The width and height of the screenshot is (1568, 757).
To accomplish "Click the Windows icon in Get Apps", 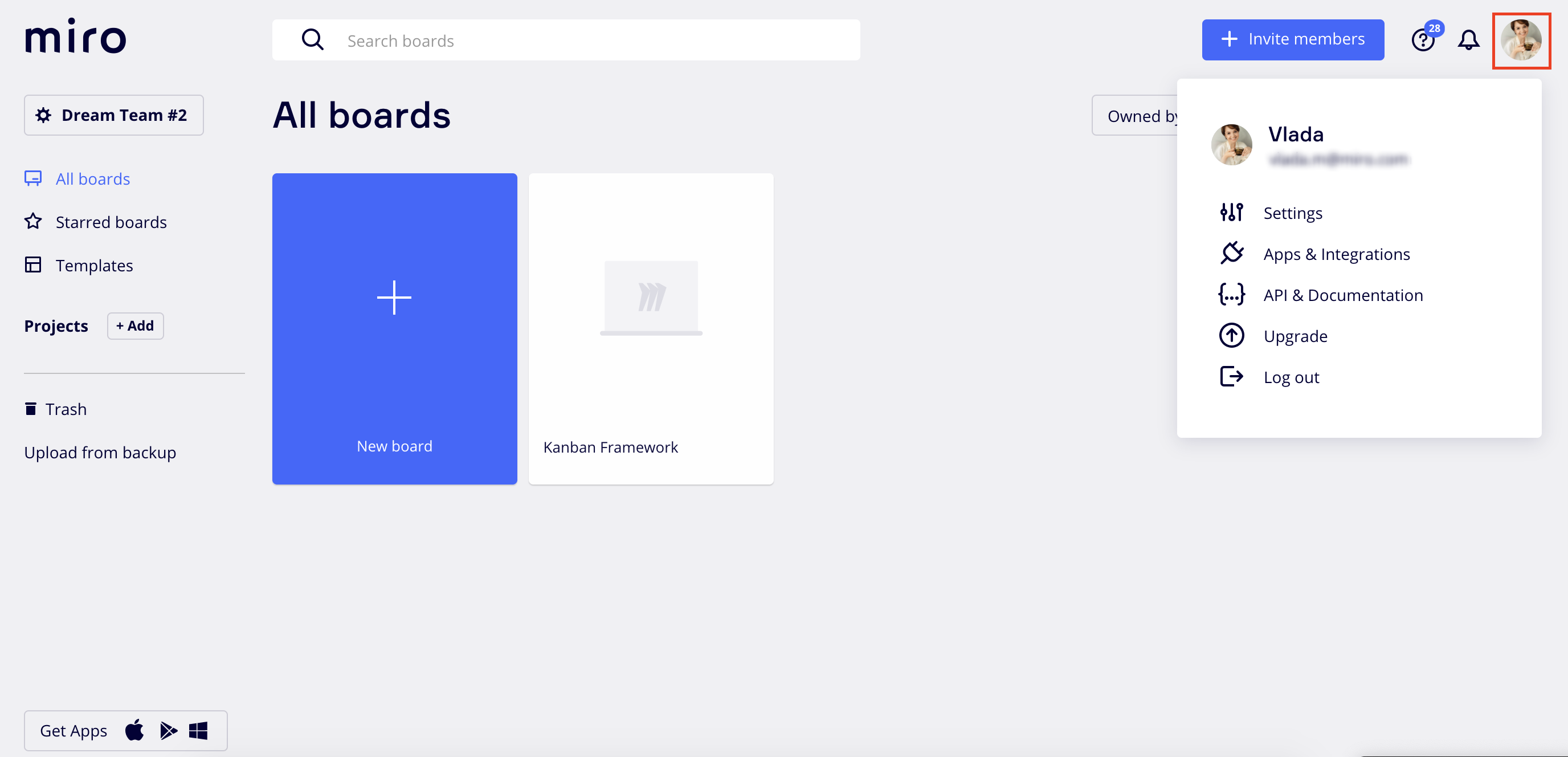I will 198,730.
